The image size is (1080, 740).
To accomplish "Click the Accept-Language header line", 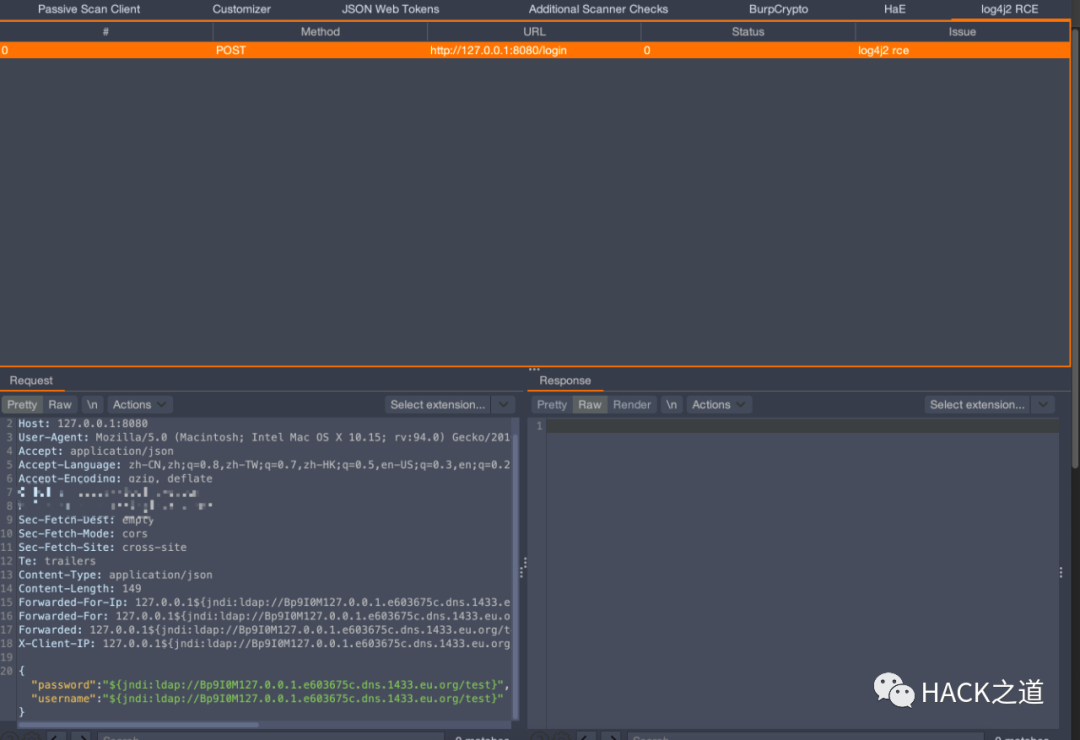I will (264, 465).
